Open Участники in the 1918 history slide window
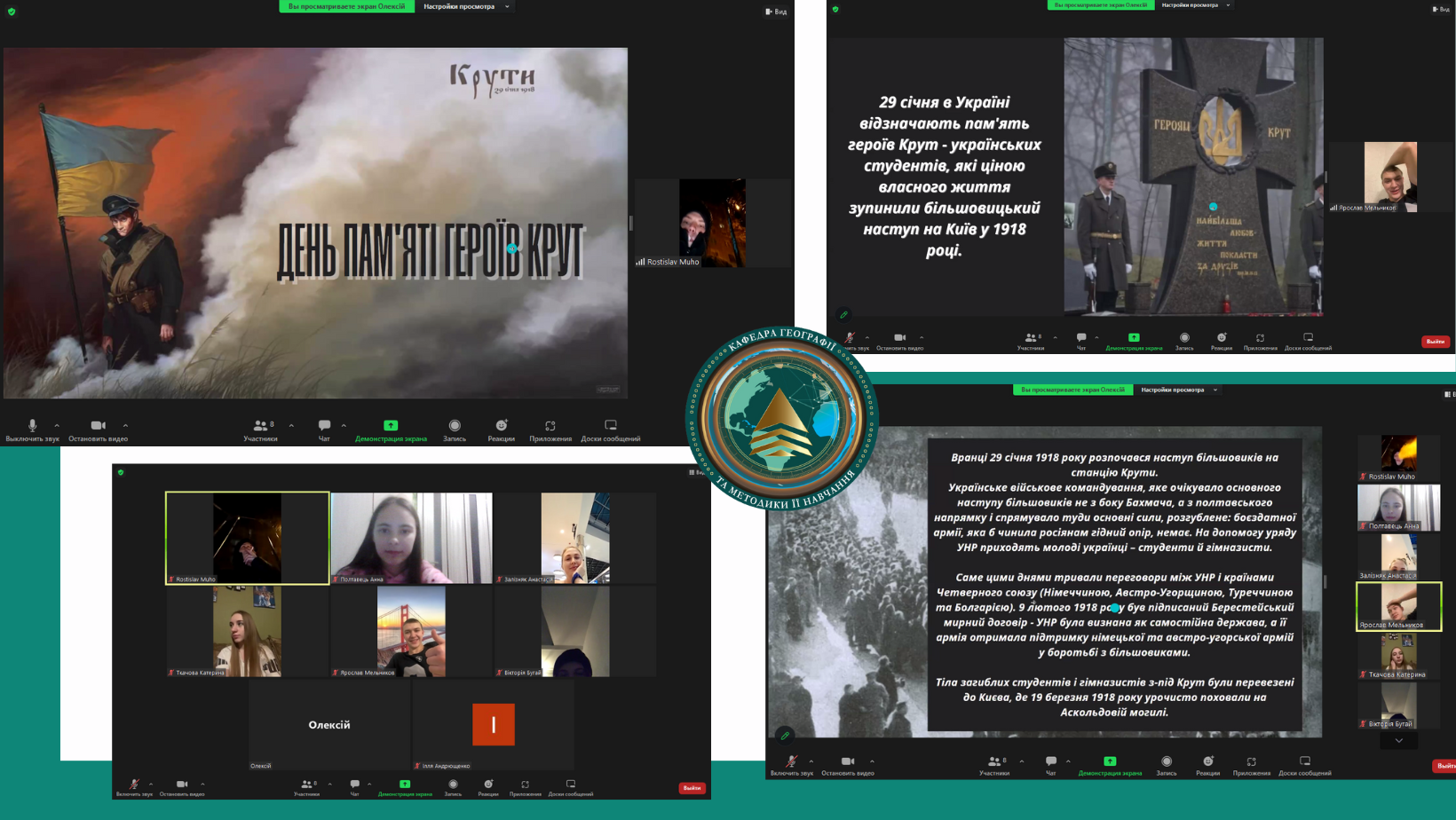 [x=994, y=766]
